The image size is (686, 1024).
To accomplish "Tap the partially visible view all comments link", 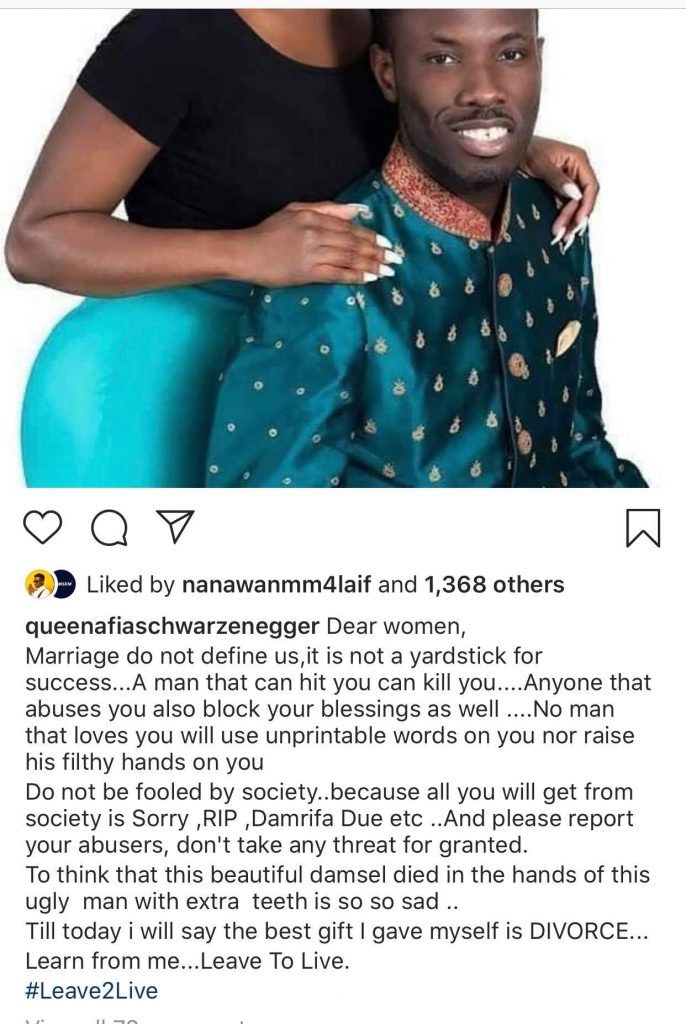I will pos(144,1019).
